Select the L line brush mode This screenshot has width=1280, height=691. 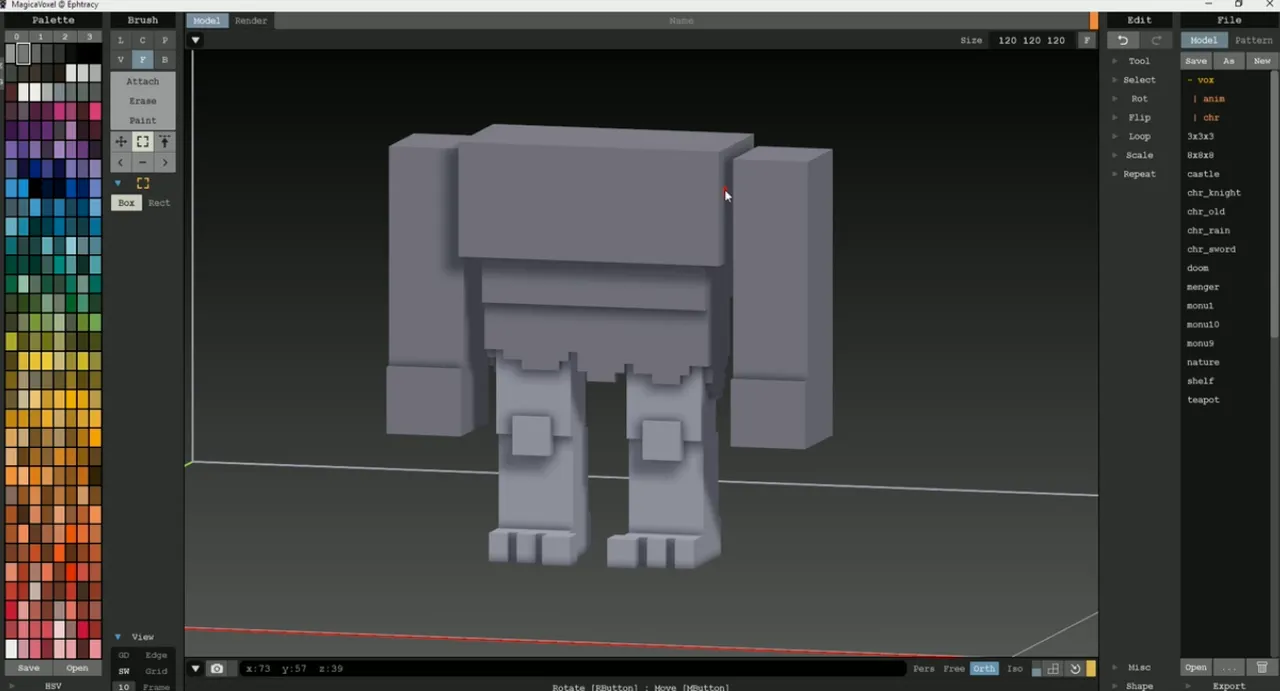click(121, 40)
